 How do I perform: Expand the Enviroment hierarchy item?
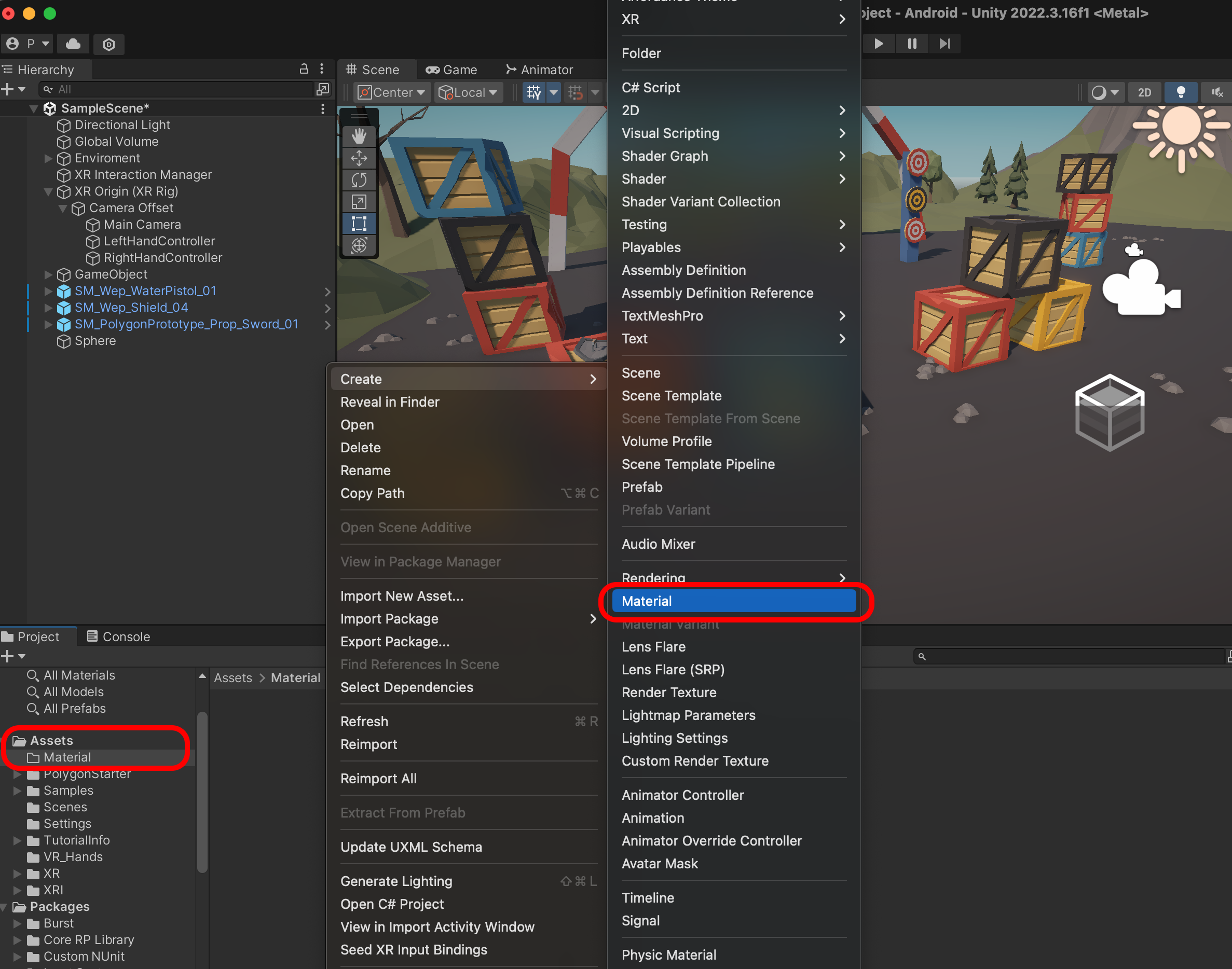click(48, 158)
